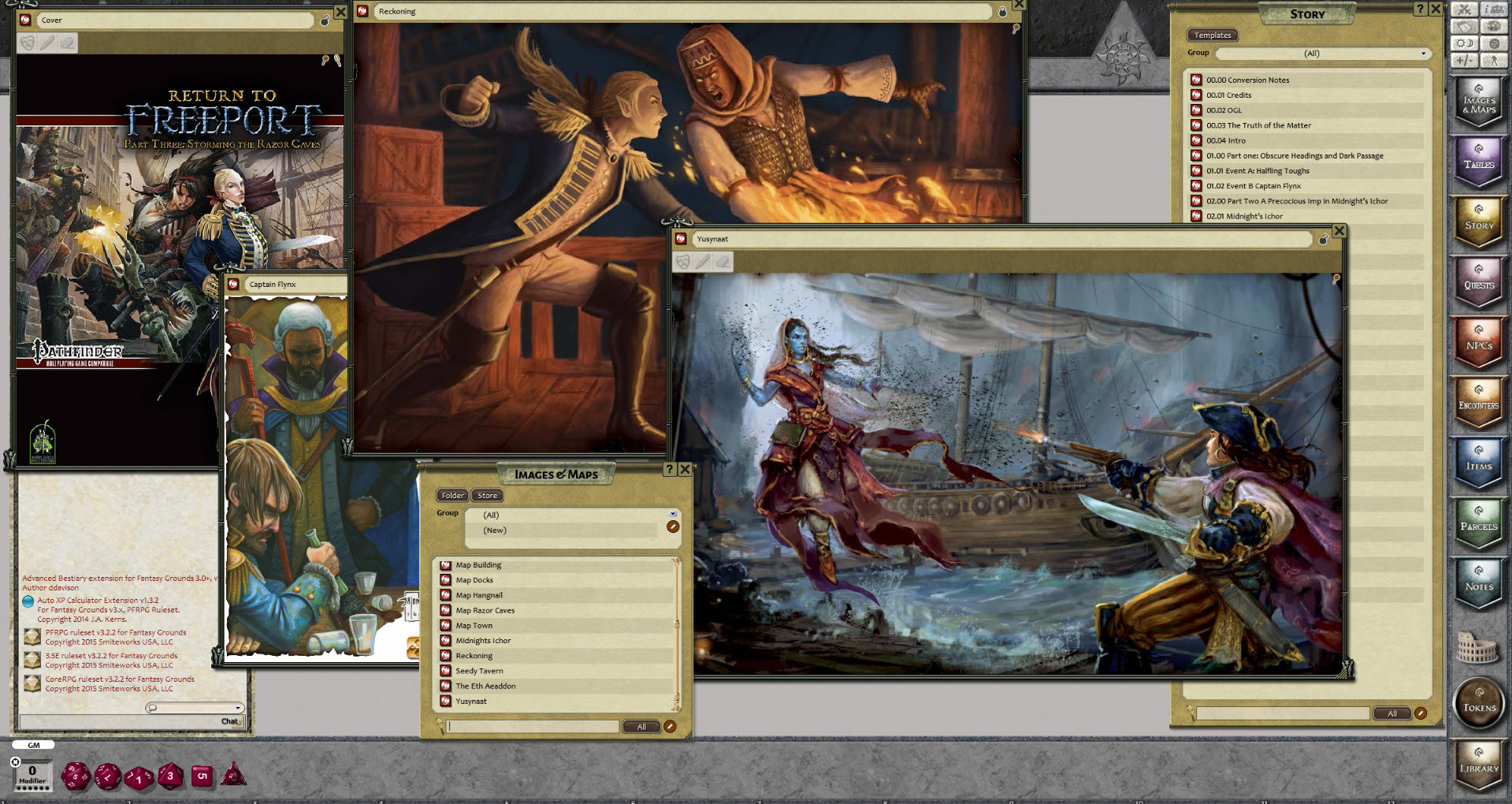The image size is (1512, 804).
Task: Click the Templates button in the Story window
Action: pos(1212,35)
